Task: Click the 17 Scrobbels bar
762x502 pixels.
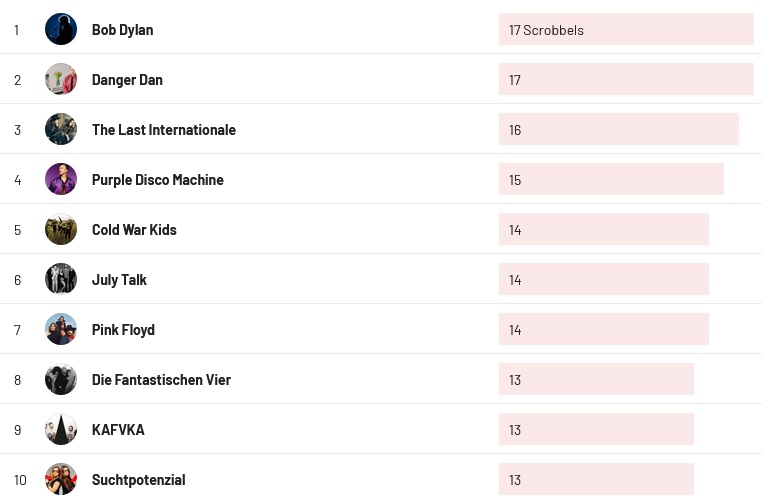Action: pyautogui.click(x=625, y=30)
